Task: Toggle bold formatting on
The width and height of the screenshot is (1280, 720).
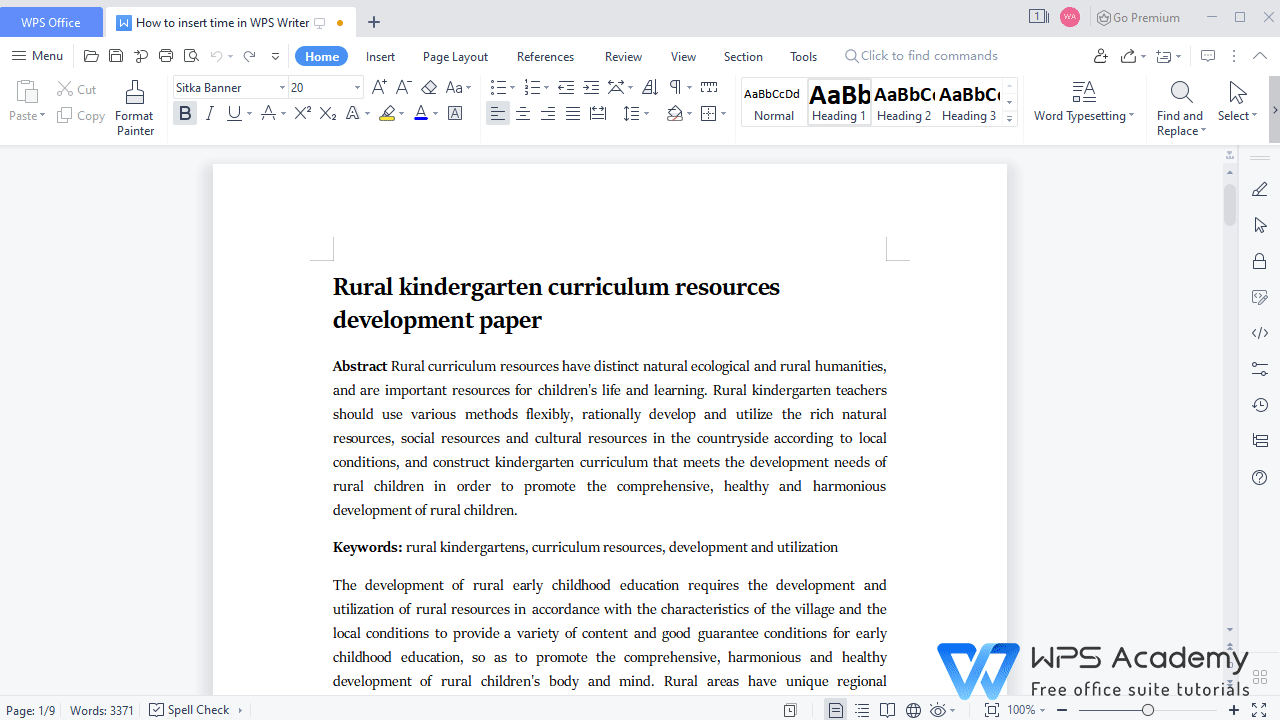Action: [x=184, y=113]
